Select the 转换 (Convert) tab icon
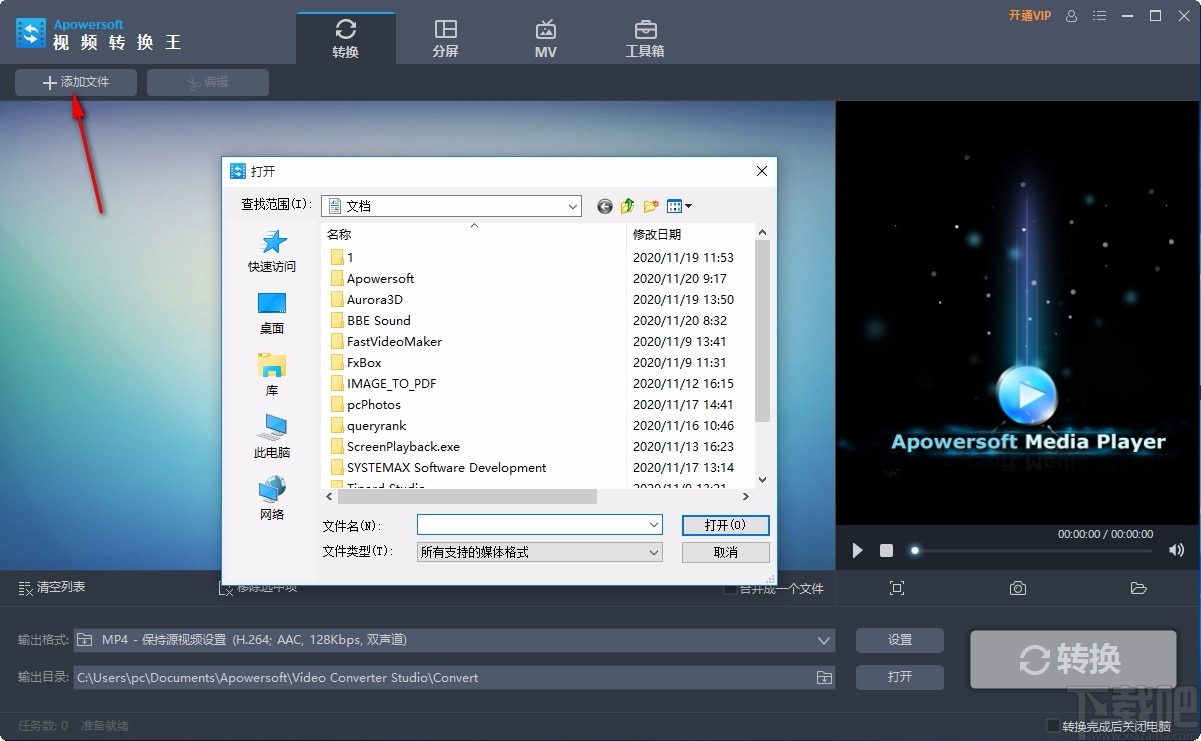This screenshot has height=741, width=1201. click(346, 30)
